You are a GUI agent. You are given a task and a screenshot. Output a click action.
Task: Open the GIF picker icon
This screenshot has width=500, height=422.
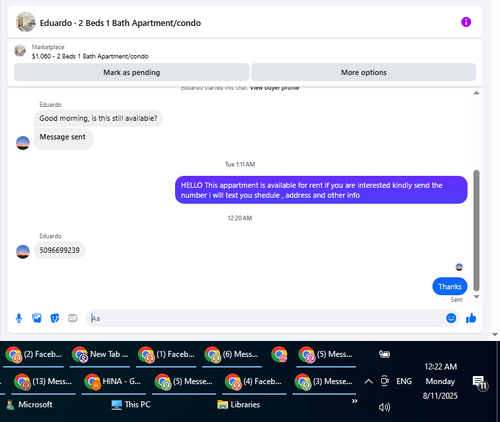tap(72, 318)
